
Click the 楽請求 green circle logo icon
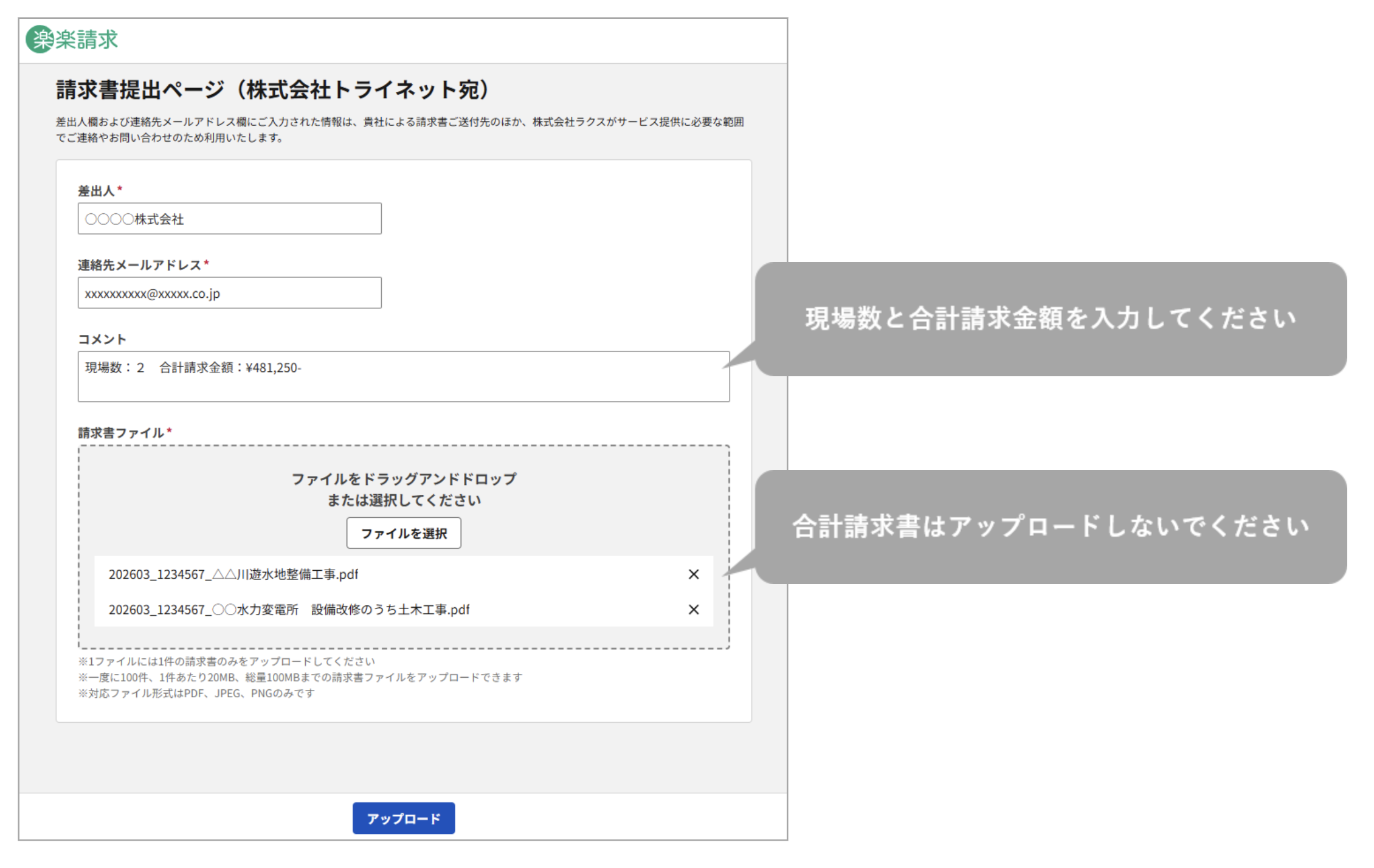click(40, 40)
